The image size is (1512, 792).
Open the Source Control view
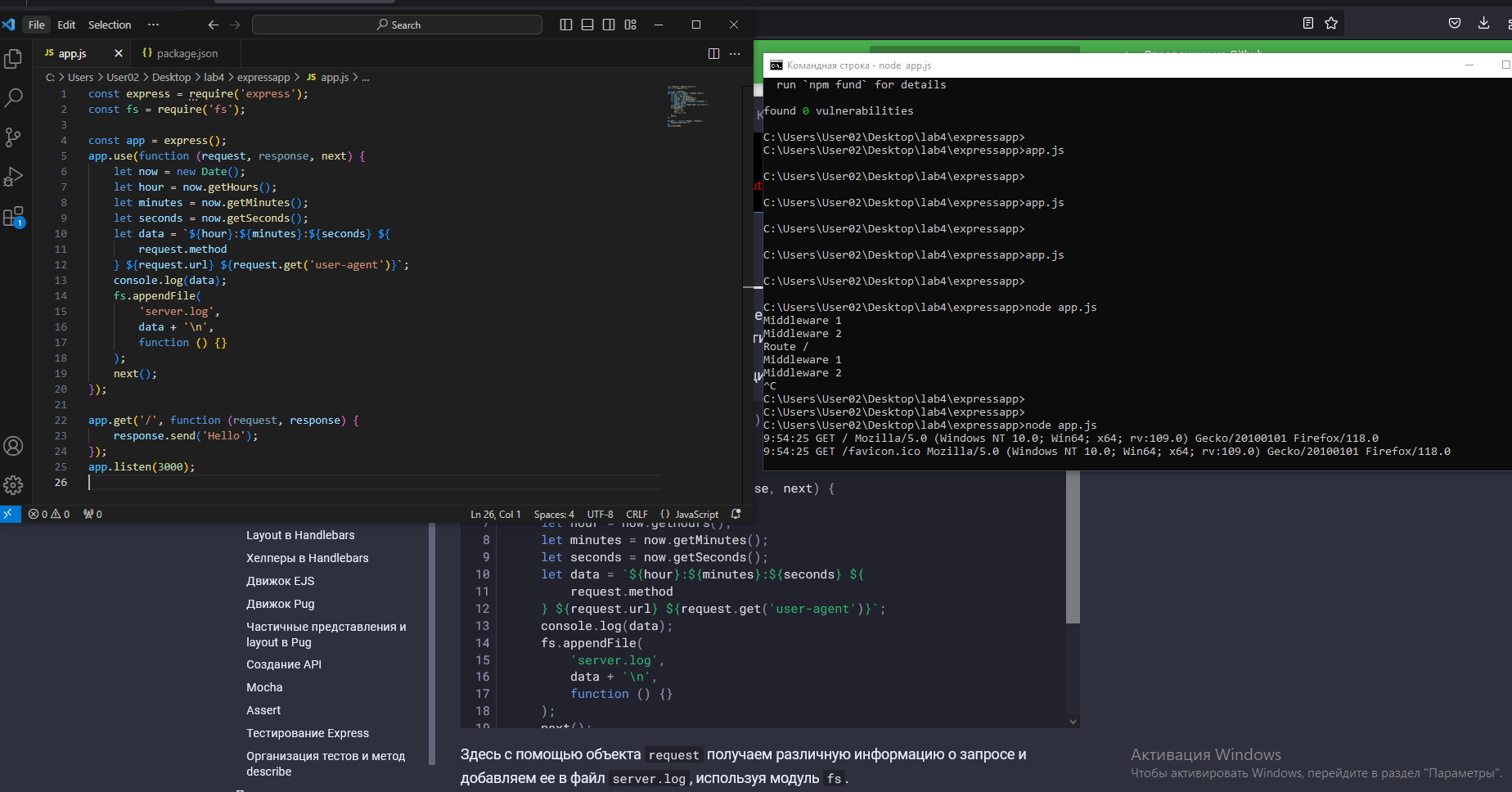(13, 137)
